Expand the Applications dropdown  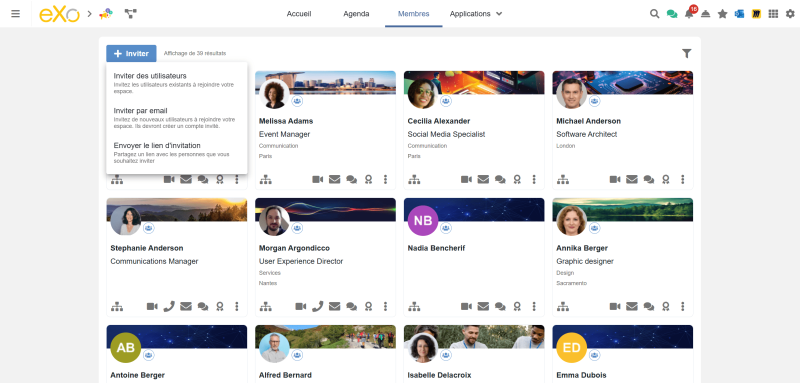point(476,14)
